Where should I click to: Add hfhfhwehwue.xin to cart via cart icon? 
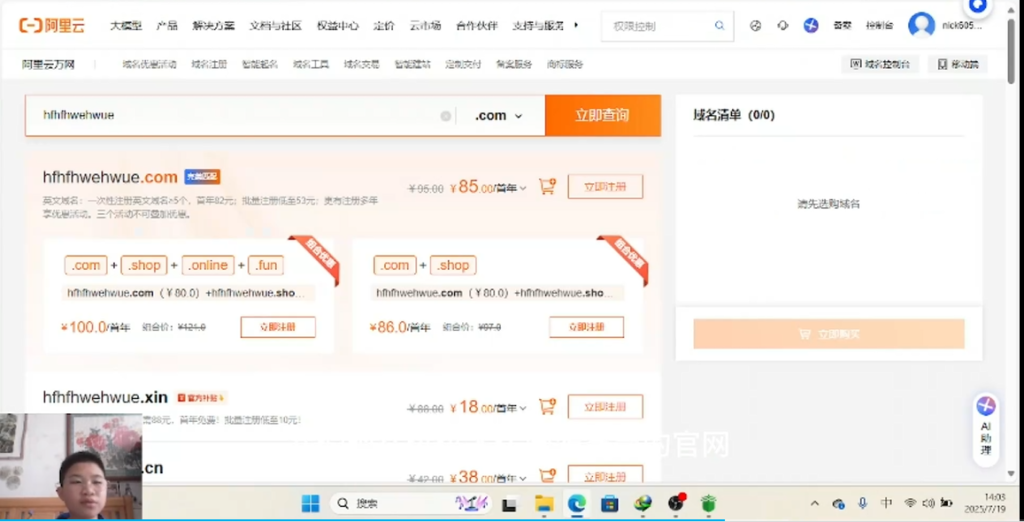[x=547, y=406]
